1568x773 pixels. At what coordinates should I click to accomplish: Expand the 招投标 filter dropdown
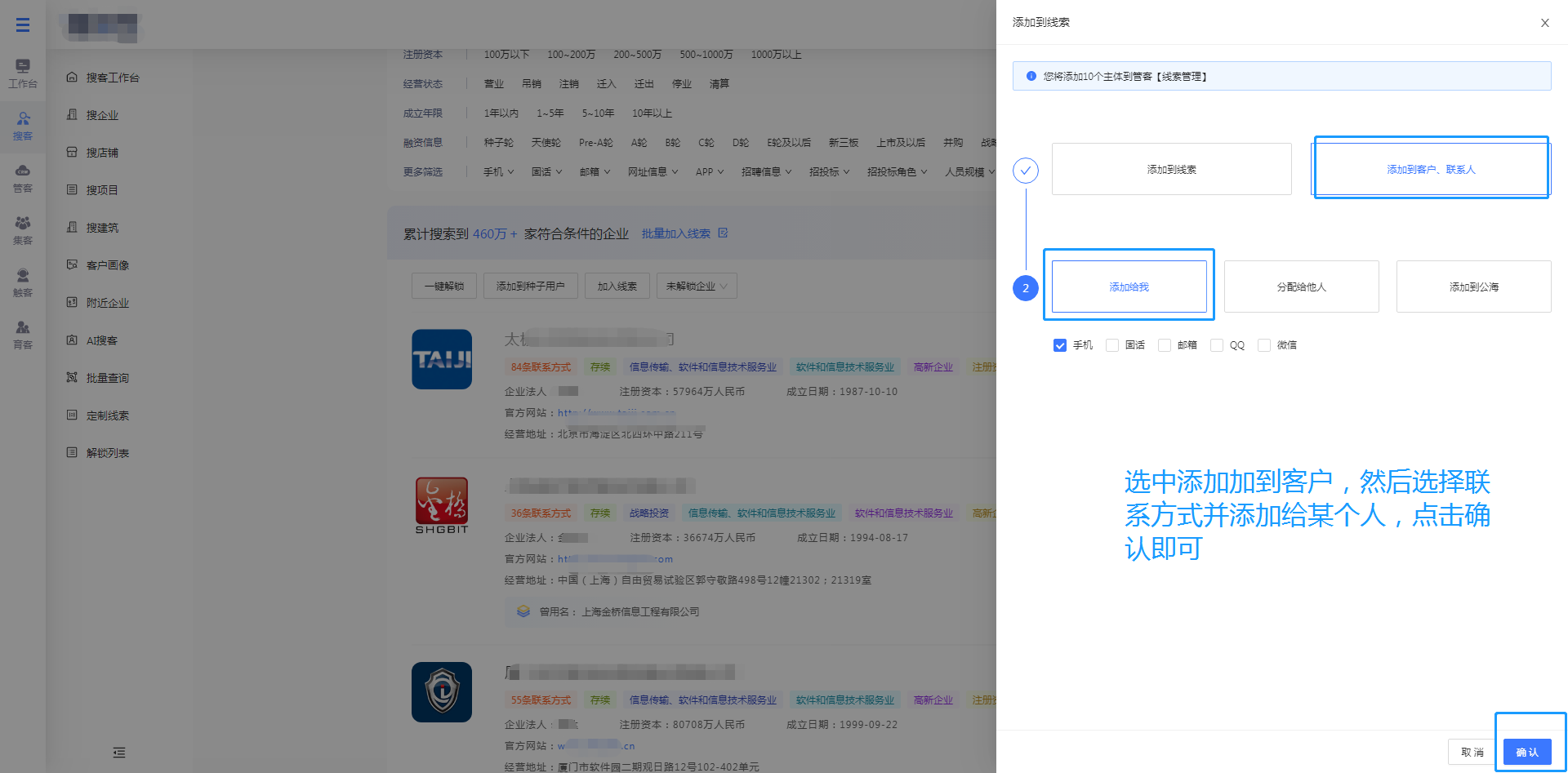tap(829, 172)
